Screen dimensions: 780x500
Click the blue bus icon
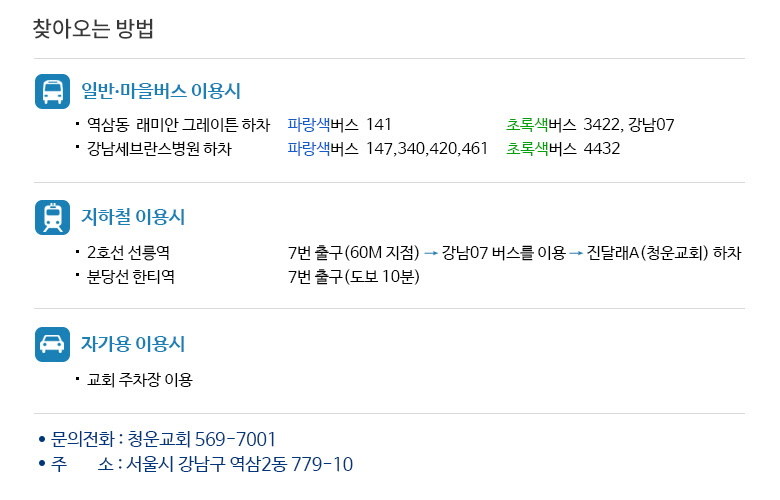click(x=52, y=92)
